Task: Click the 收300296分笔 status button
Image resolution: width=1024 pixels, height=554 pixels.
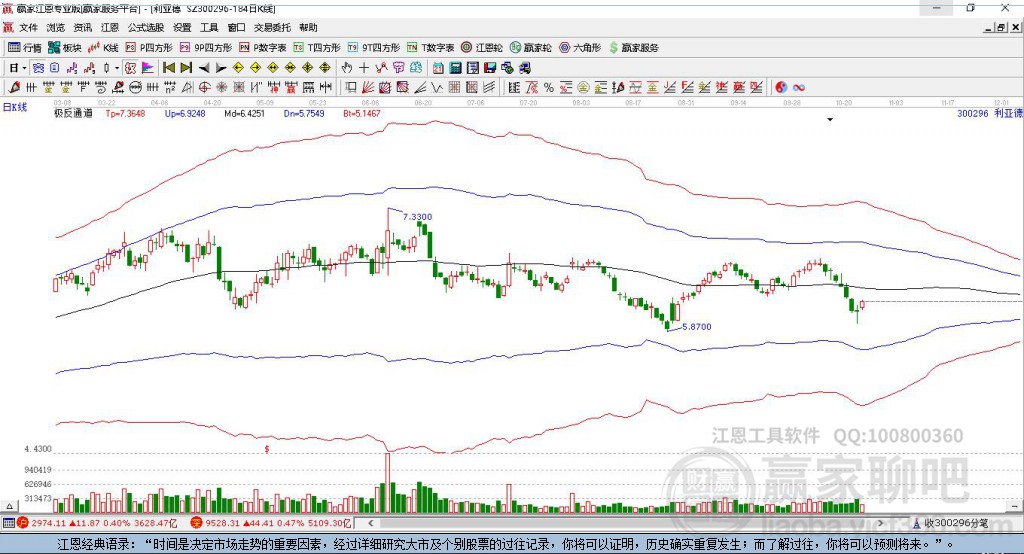Action: coord(950,523)
